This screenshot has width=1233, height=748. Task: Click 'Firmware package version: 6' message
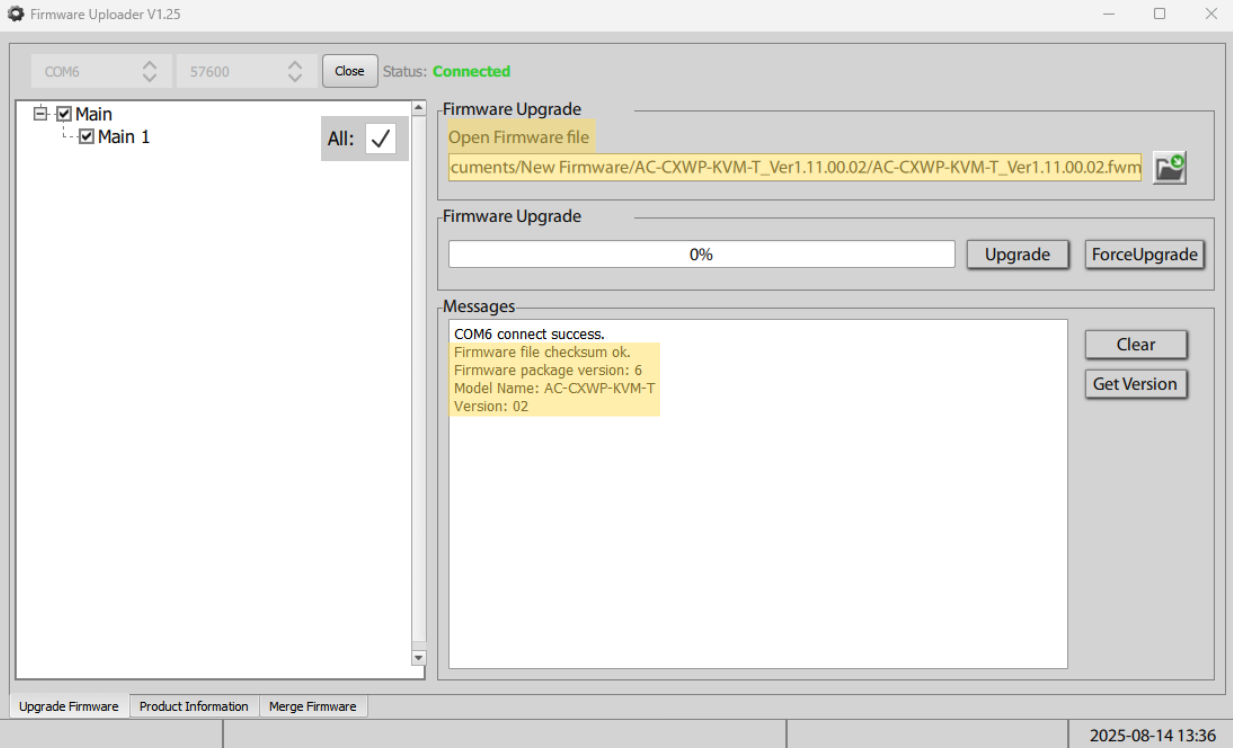tap(548, 370)
